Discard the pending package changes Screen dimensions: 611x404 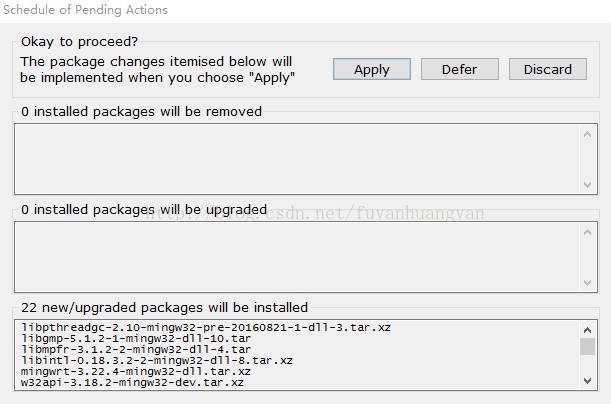click(548, 69)
